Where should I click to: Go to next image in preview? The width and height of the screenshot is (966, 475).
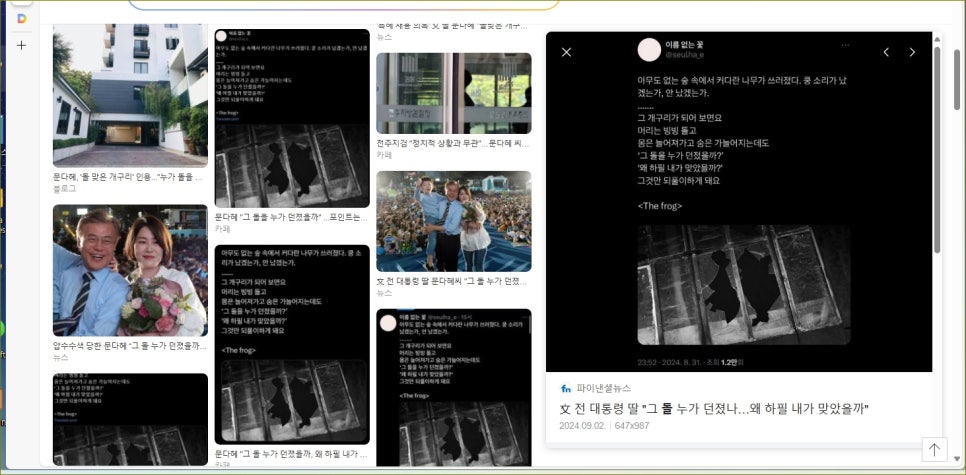click(x=912, y=52)
